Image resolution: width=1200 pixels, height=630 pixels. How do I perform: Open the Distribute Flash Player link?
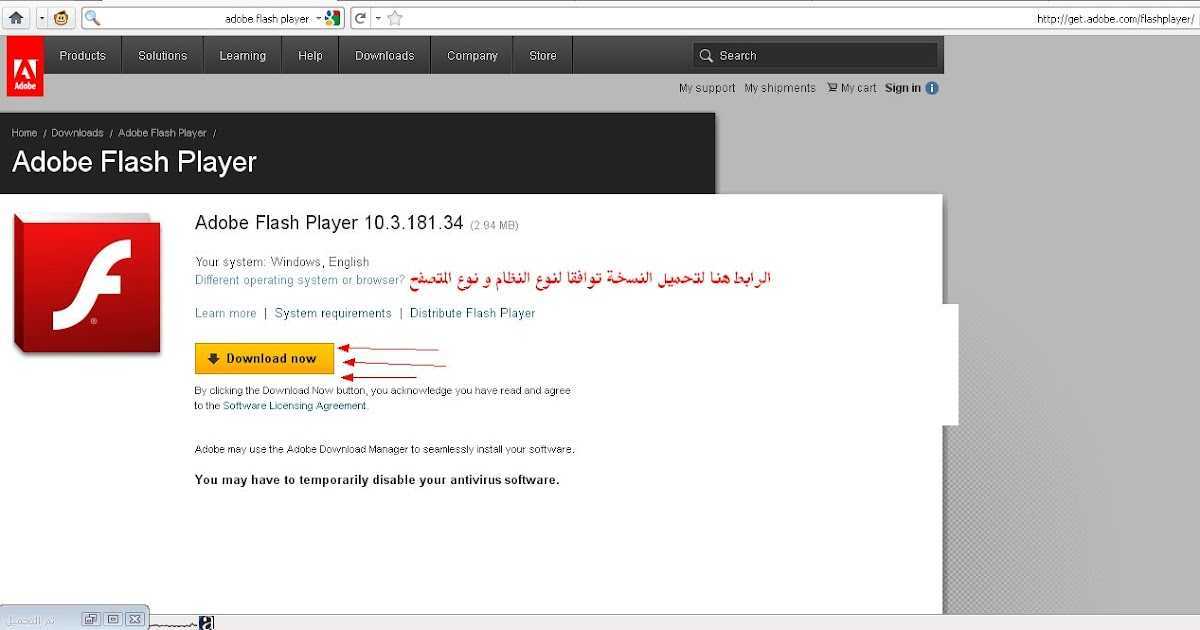[x=473, y=313]
